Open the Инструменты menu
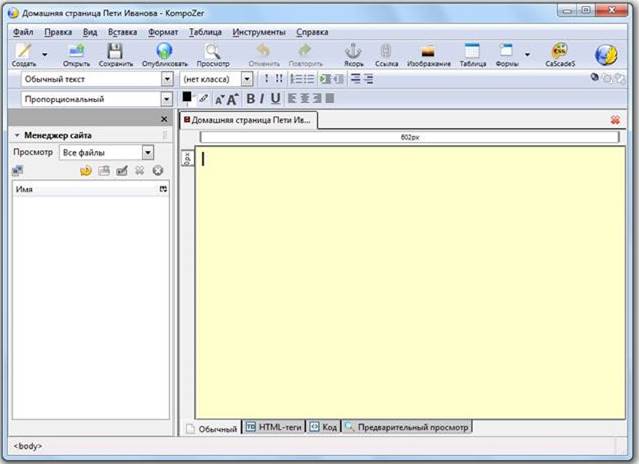639x464 pixels. pyautogui.click(x=259, y=32)
